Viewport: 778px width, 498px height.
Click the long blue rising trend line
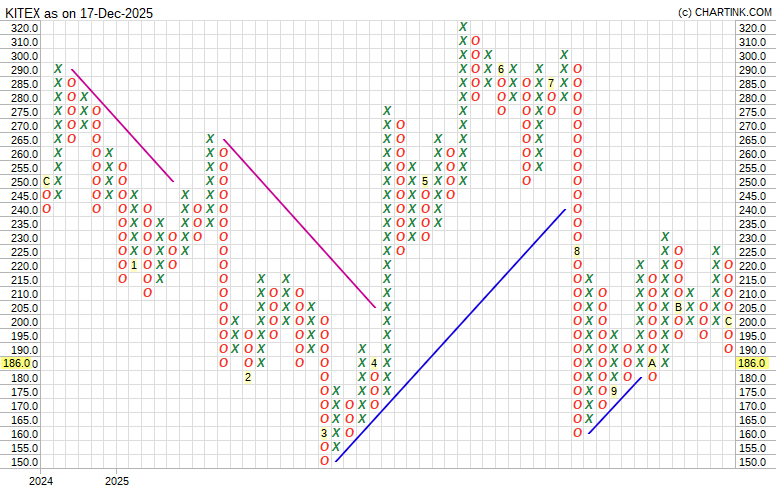pos(450,335)
